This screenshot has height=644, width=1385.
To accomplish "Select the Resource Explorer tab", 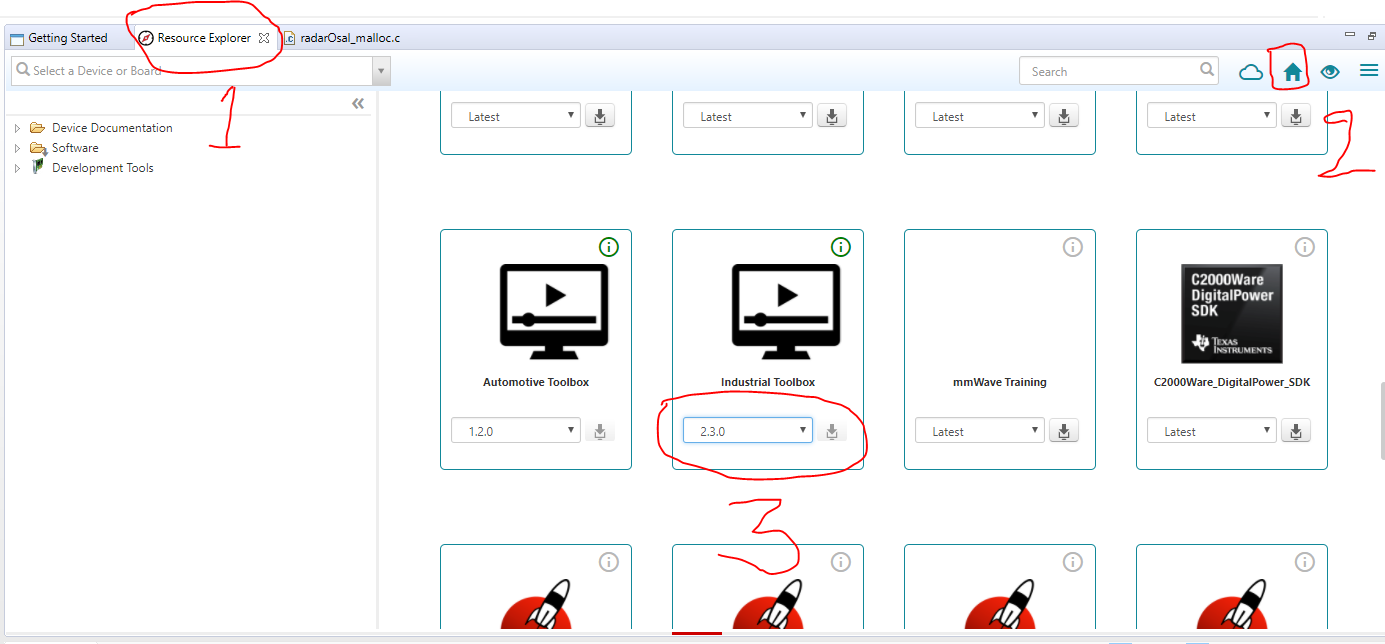I will click(x=204, y=38).
